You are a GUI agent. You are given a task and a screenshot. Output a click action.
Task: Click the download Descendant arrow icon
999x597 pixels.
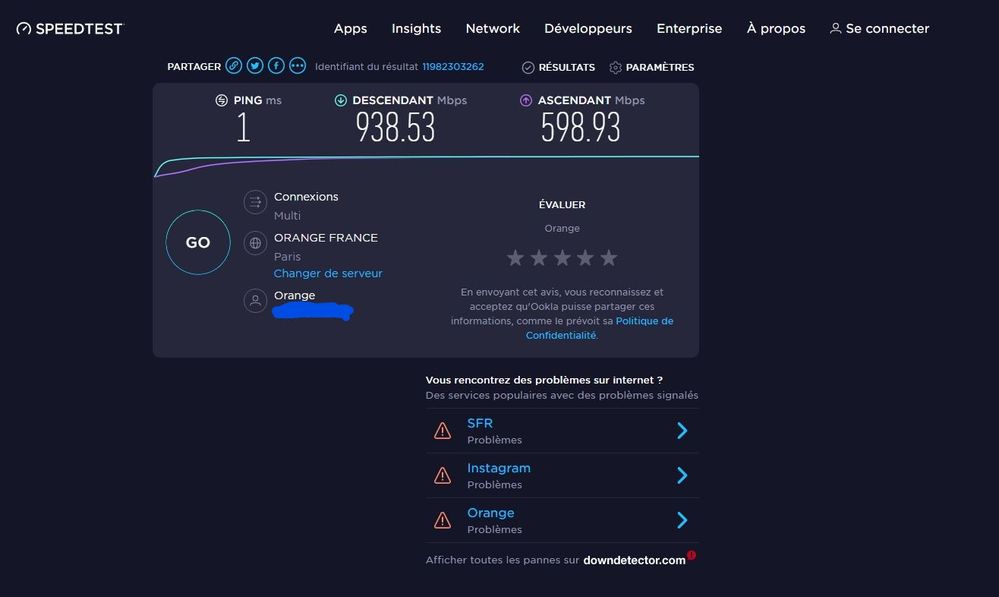pos(341,100)
